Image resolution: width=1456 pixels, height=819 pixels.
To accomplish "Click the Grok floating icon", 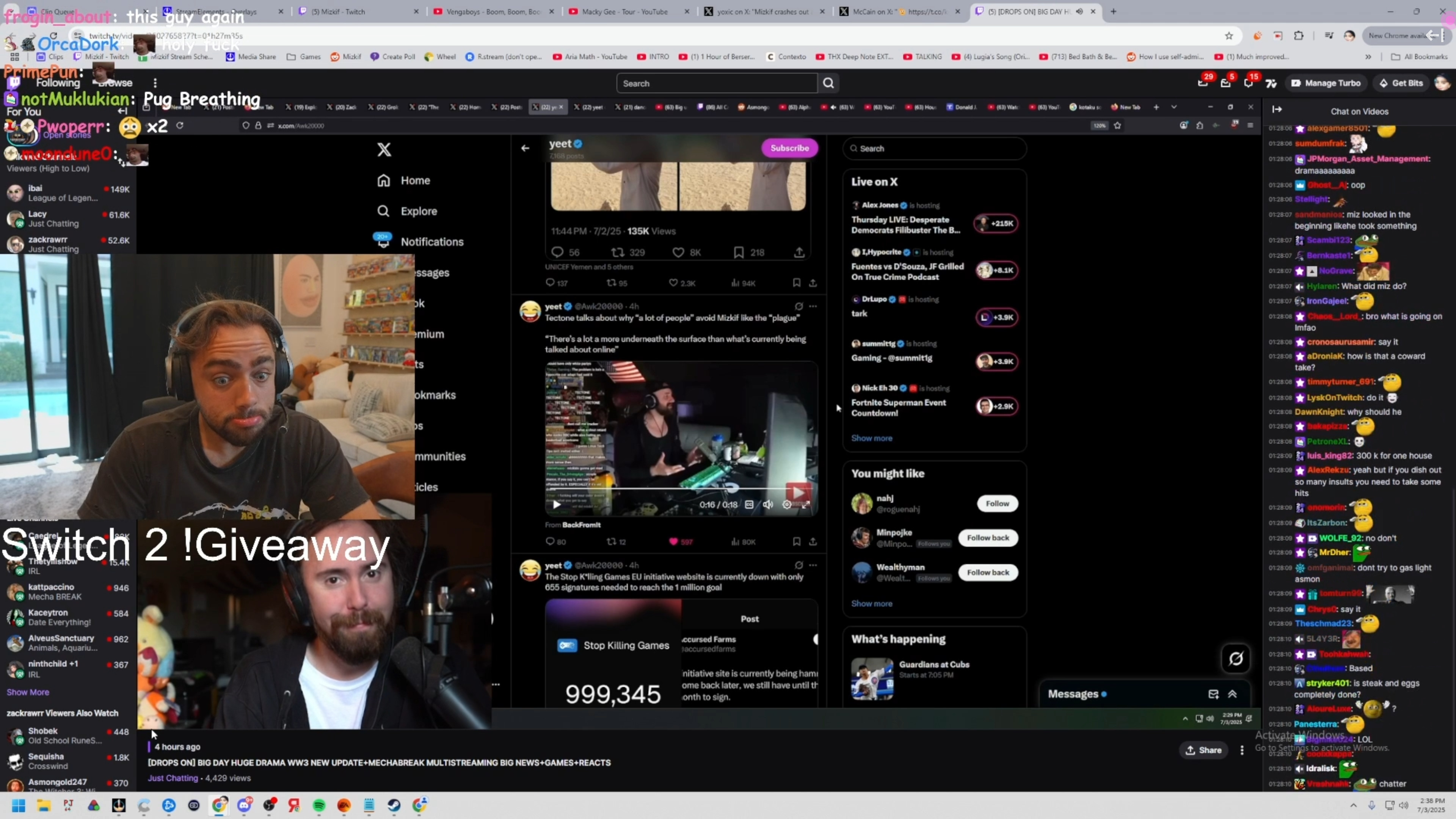I will (1236, 659).
